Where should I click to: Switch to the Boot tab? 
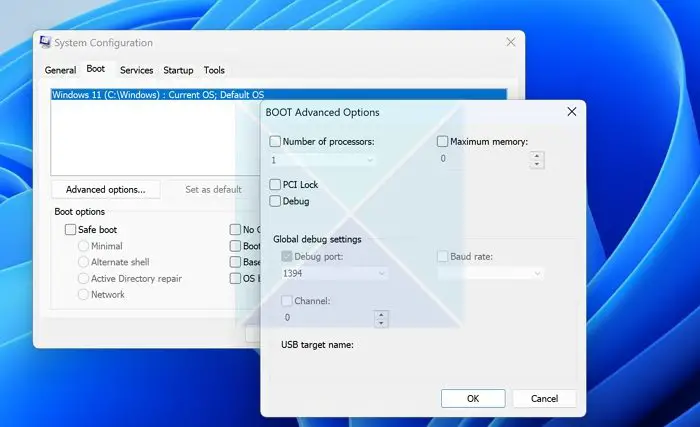click(96, 69)
